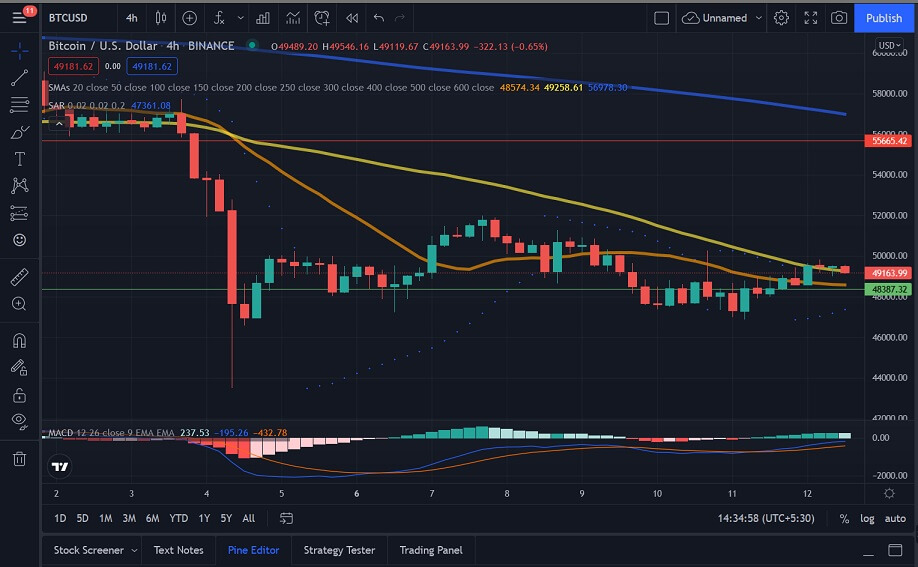Open the Unnamed layout dropdown arrow
The height and width of the screenshot is (567, 918).
point(759,18)
